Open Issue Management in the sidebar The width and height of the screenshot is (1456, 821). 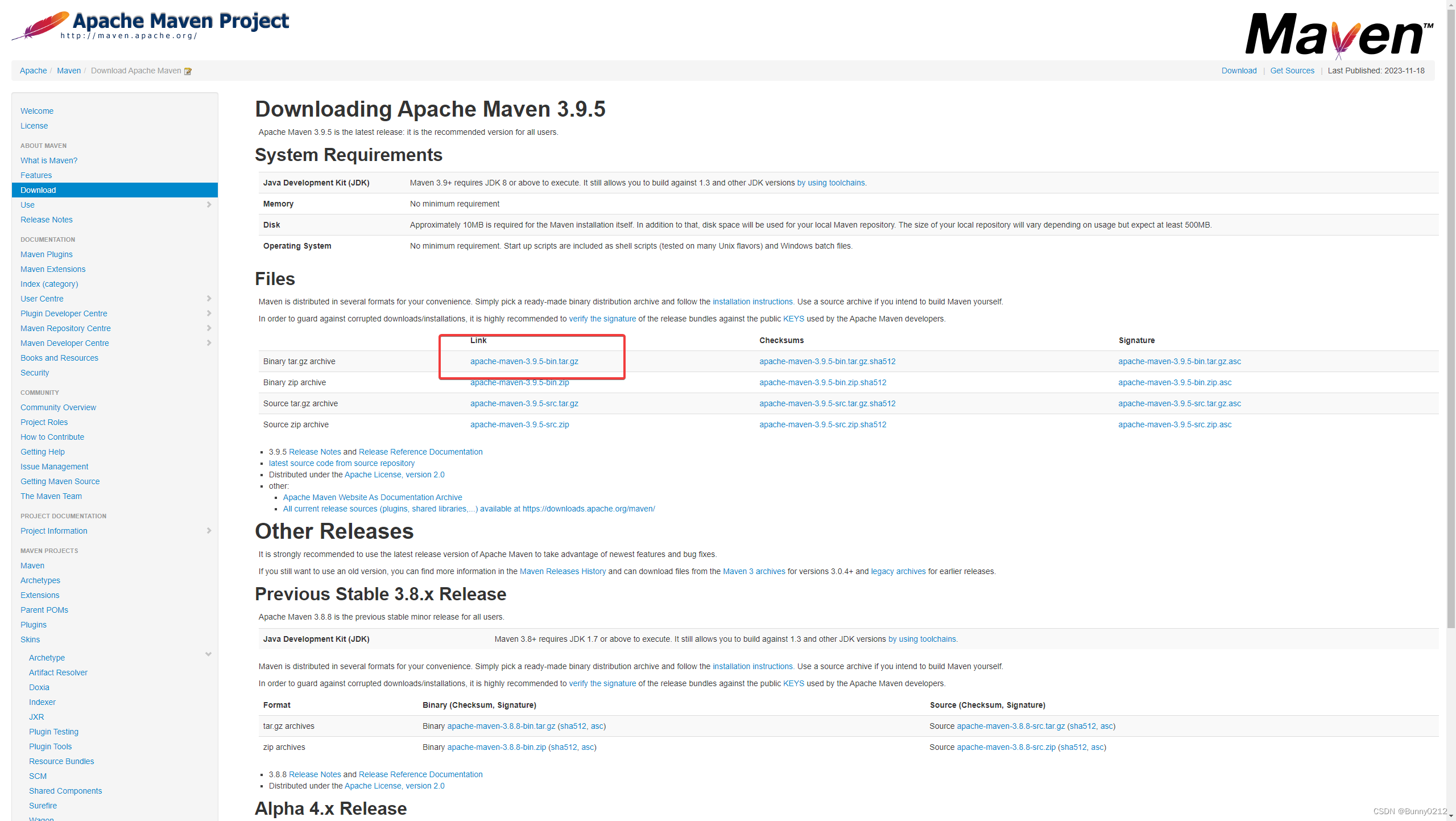[55, 467]
